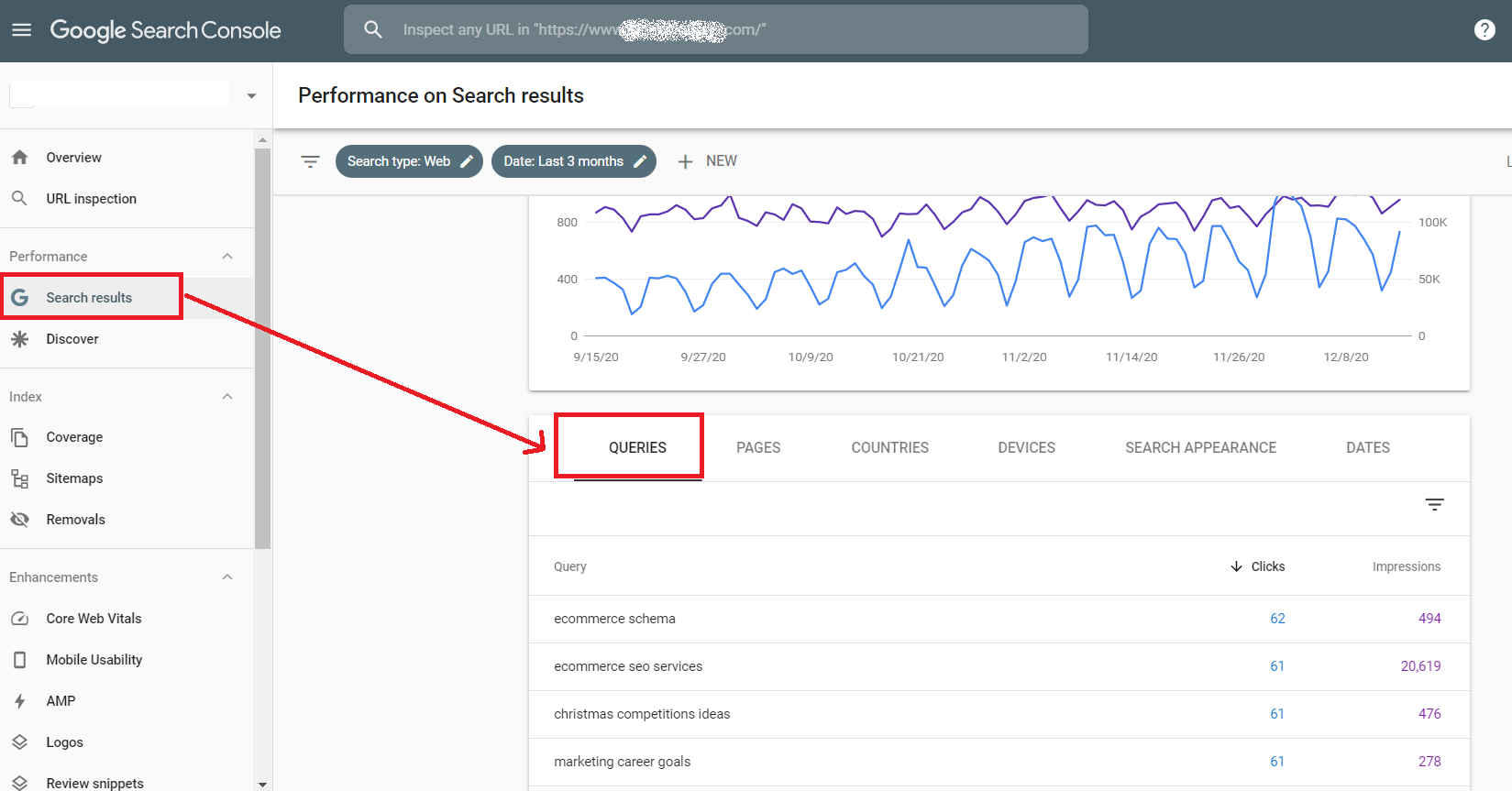Click the Discover asterisk icon

[x=19, y=339]
